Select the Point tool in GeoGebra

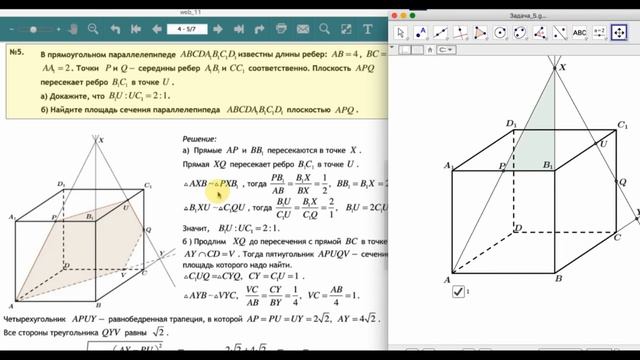coord(420,33)
